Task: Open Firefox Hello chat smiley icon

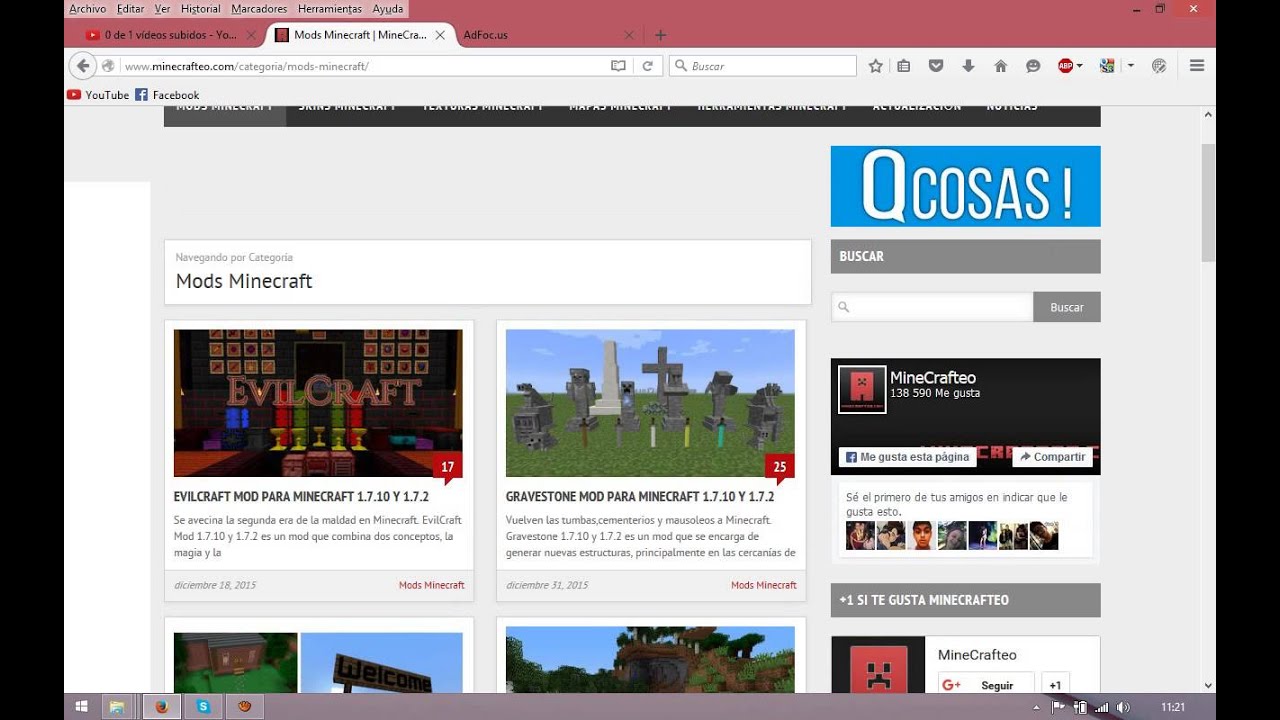Action: [x=1033, y=66]
